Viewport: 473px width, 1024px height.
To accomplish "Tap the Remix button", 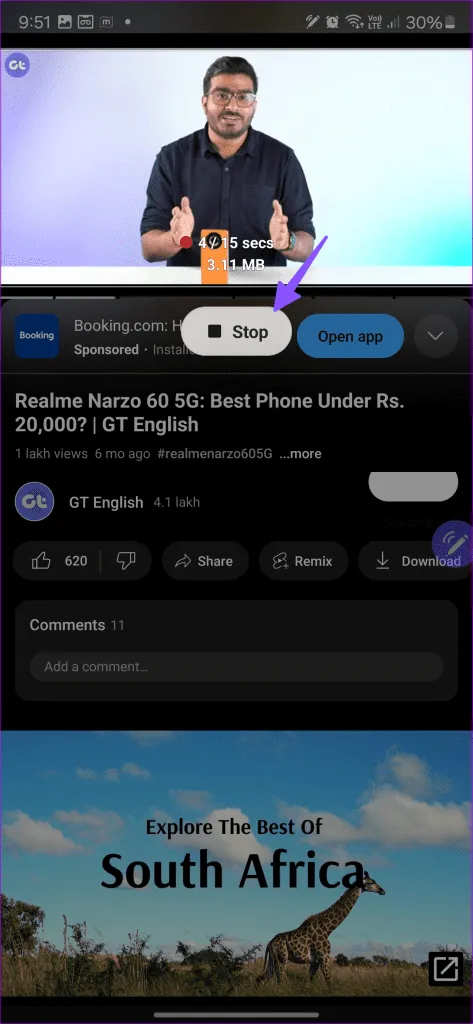I will 304,561.
